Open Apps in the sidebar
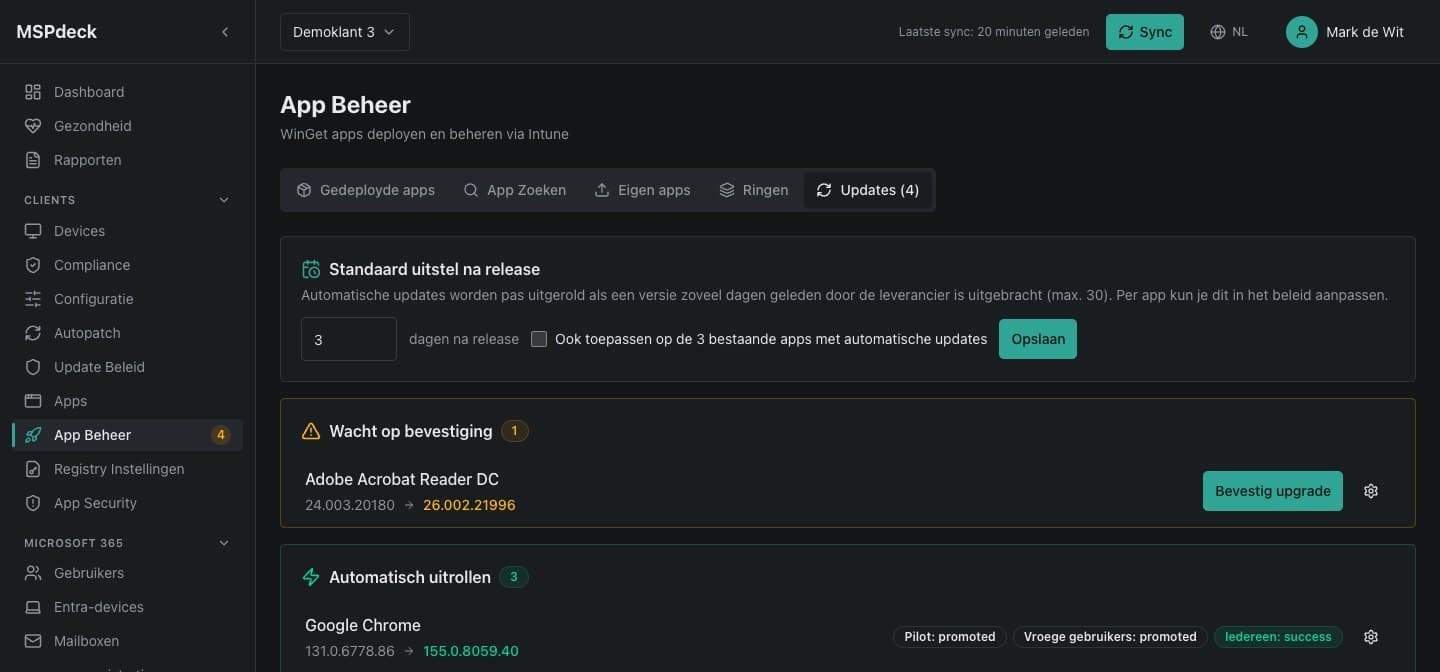 point(127,401)
